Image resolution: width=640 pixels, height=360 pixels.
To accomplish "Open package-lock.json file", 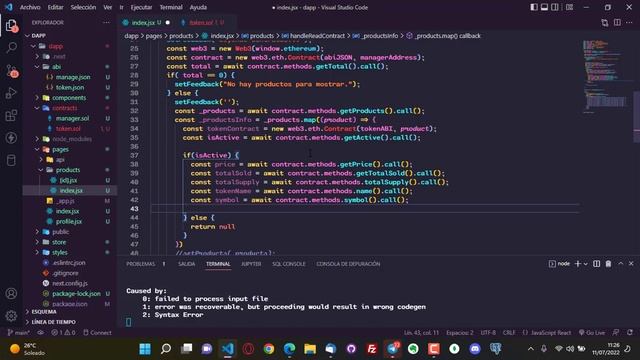I will (x=76, y=294).
